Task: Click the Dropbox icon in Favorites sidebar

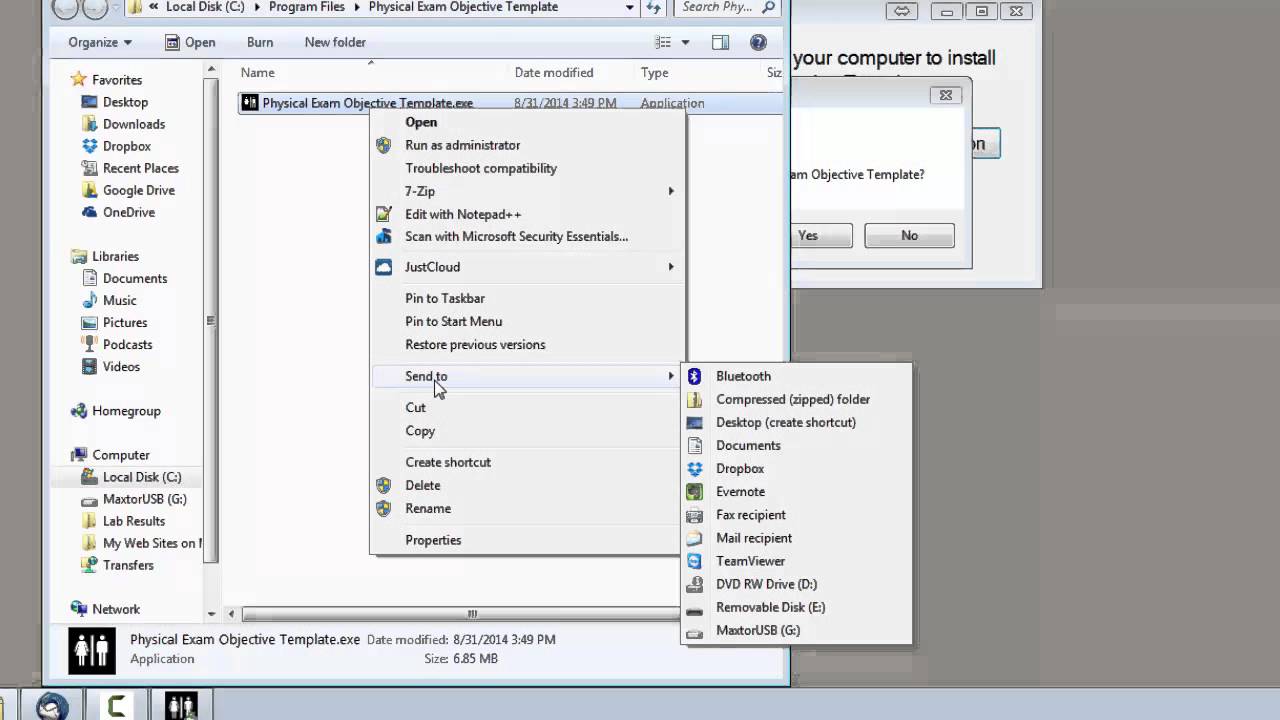Action: pyautogui.click(x=90, y=146)
